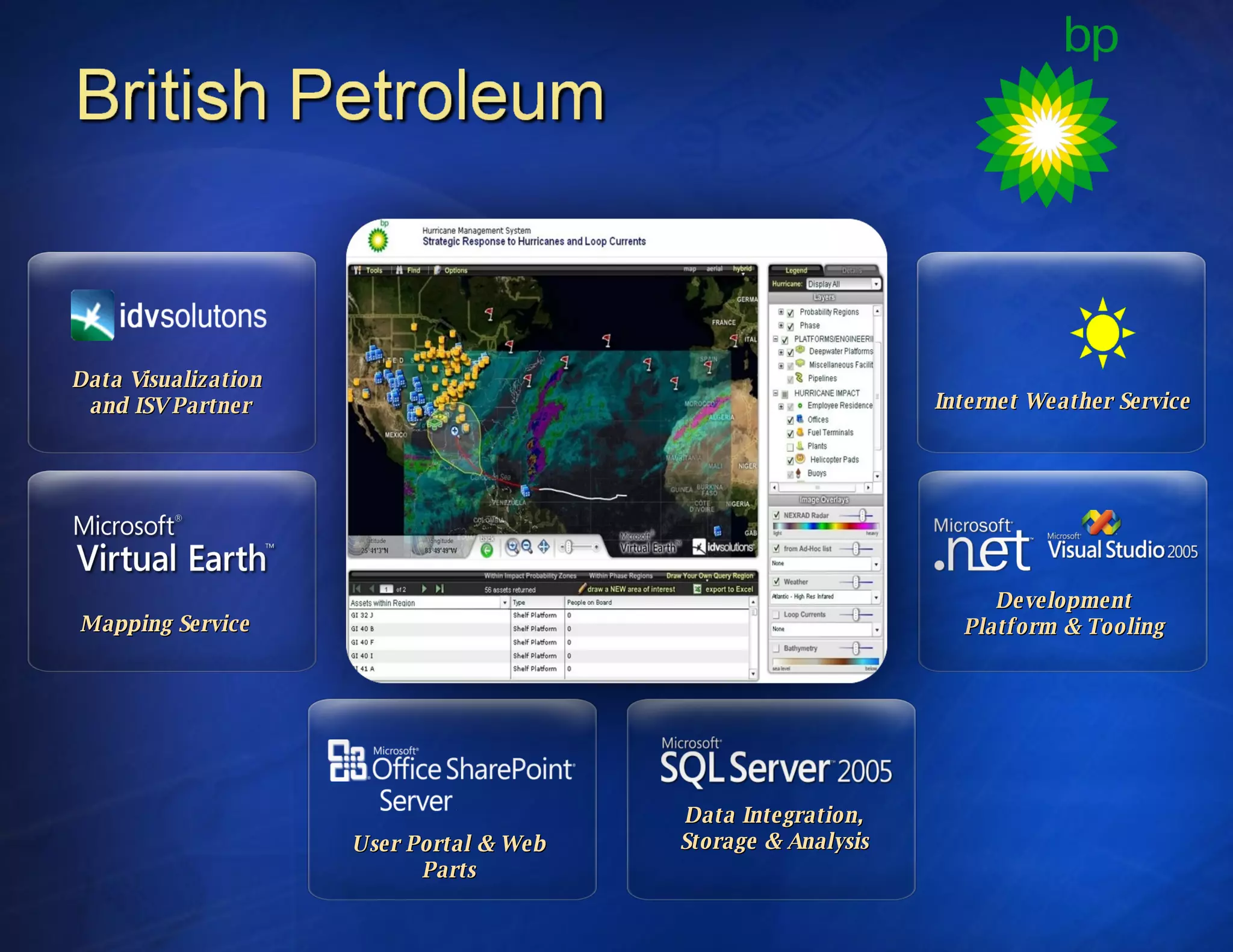The image size is (1233, 952).
Task: Toggle the Phase layer checkbox
Action: [790, 326]
